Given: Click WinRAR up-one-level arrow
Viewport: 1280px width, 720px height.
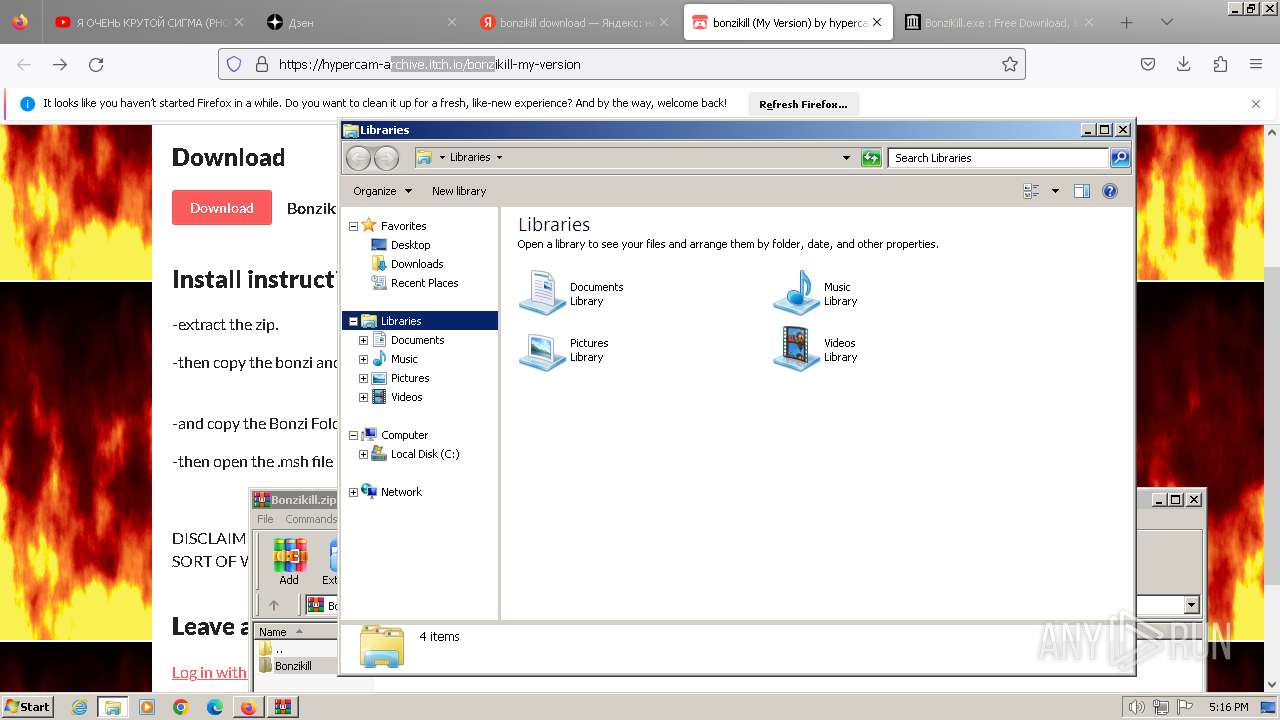Looking at the screenshot, I should coord(274,605).
